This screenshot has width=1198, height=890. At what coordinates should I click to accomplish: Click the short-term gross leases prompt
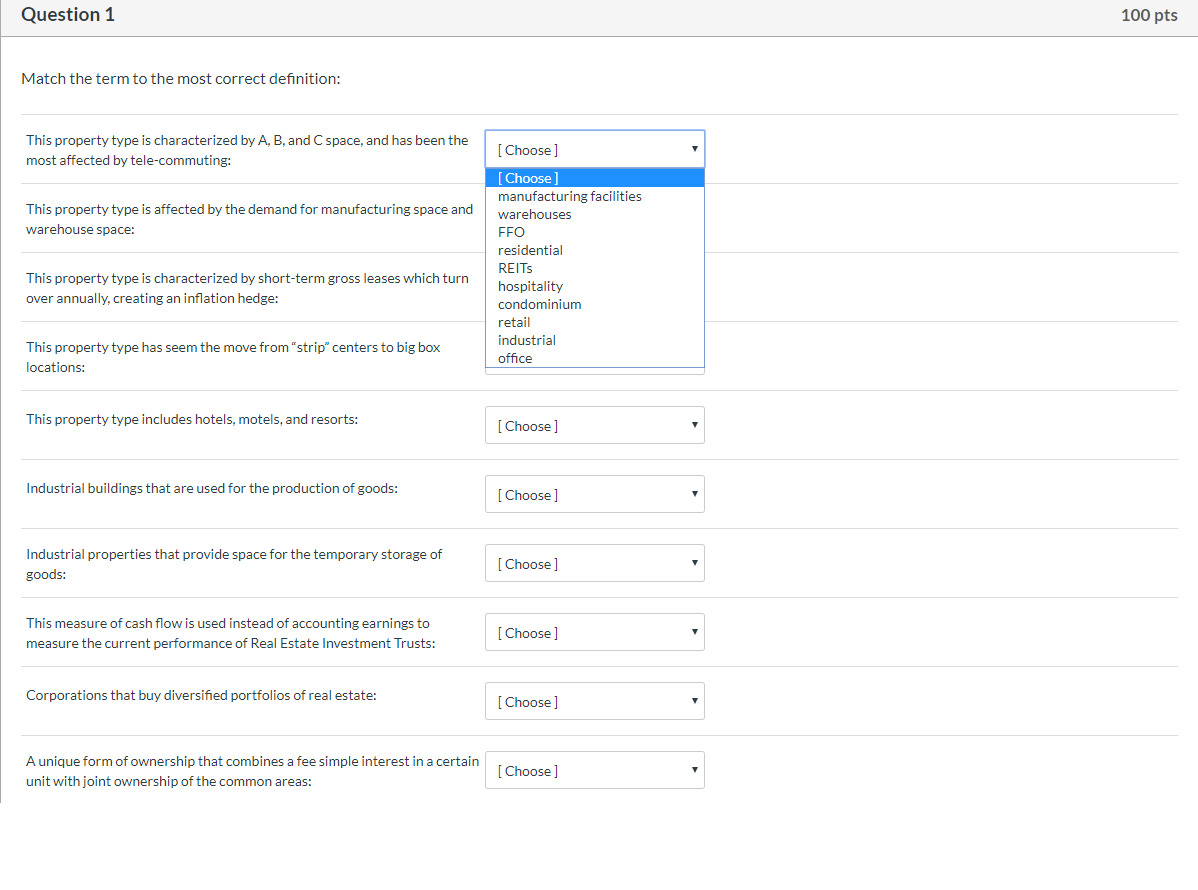[248, 288]
